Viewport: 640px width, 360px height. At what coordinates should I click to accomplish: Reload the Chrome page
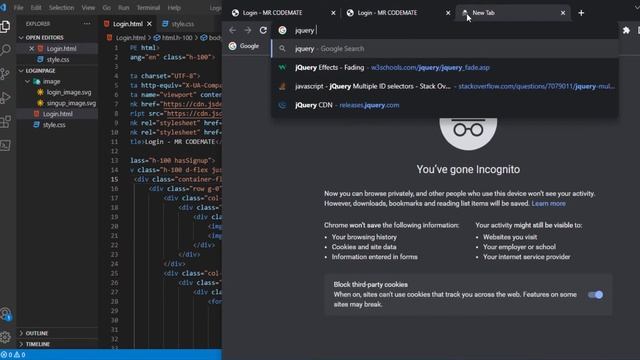click(263, 30)
